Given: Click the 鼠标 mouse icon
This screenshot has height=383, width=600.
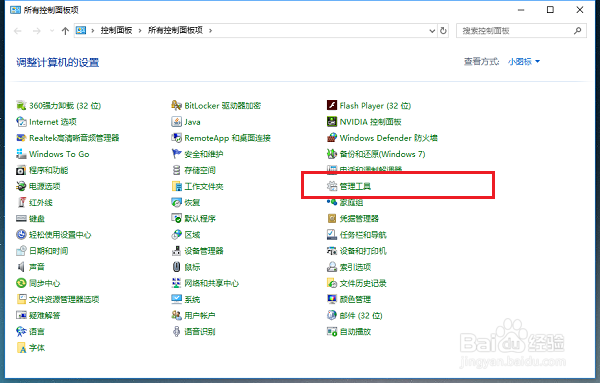Looking at the screenshot, I should click(x=176, y=267).
